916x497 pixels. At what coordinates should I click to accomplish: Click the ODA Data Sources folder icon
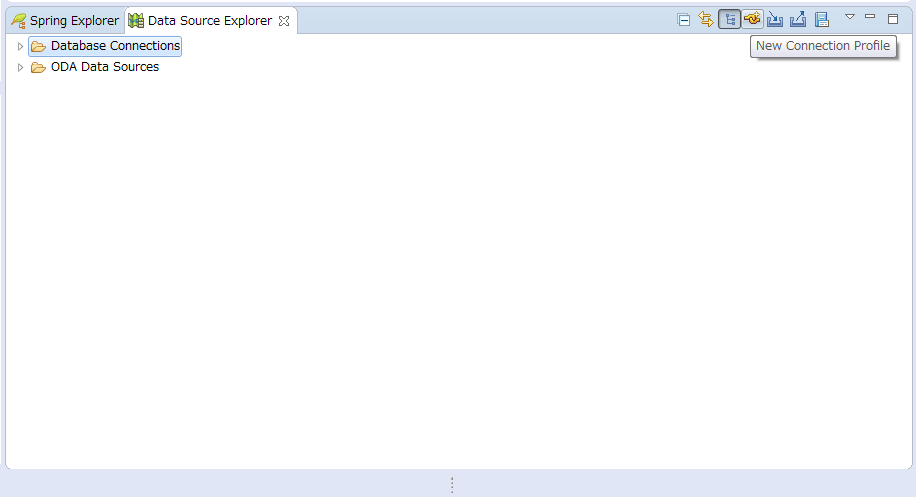(38, 68)
